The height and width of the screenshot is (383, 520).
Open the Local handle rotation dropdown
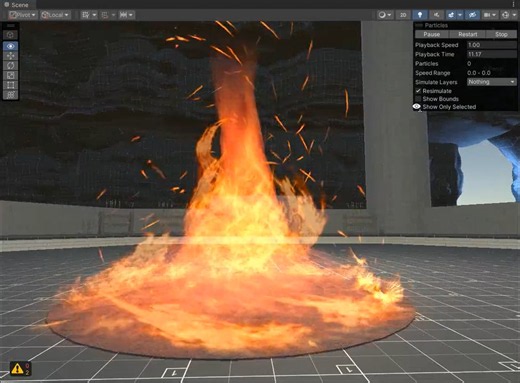point(55,15)
